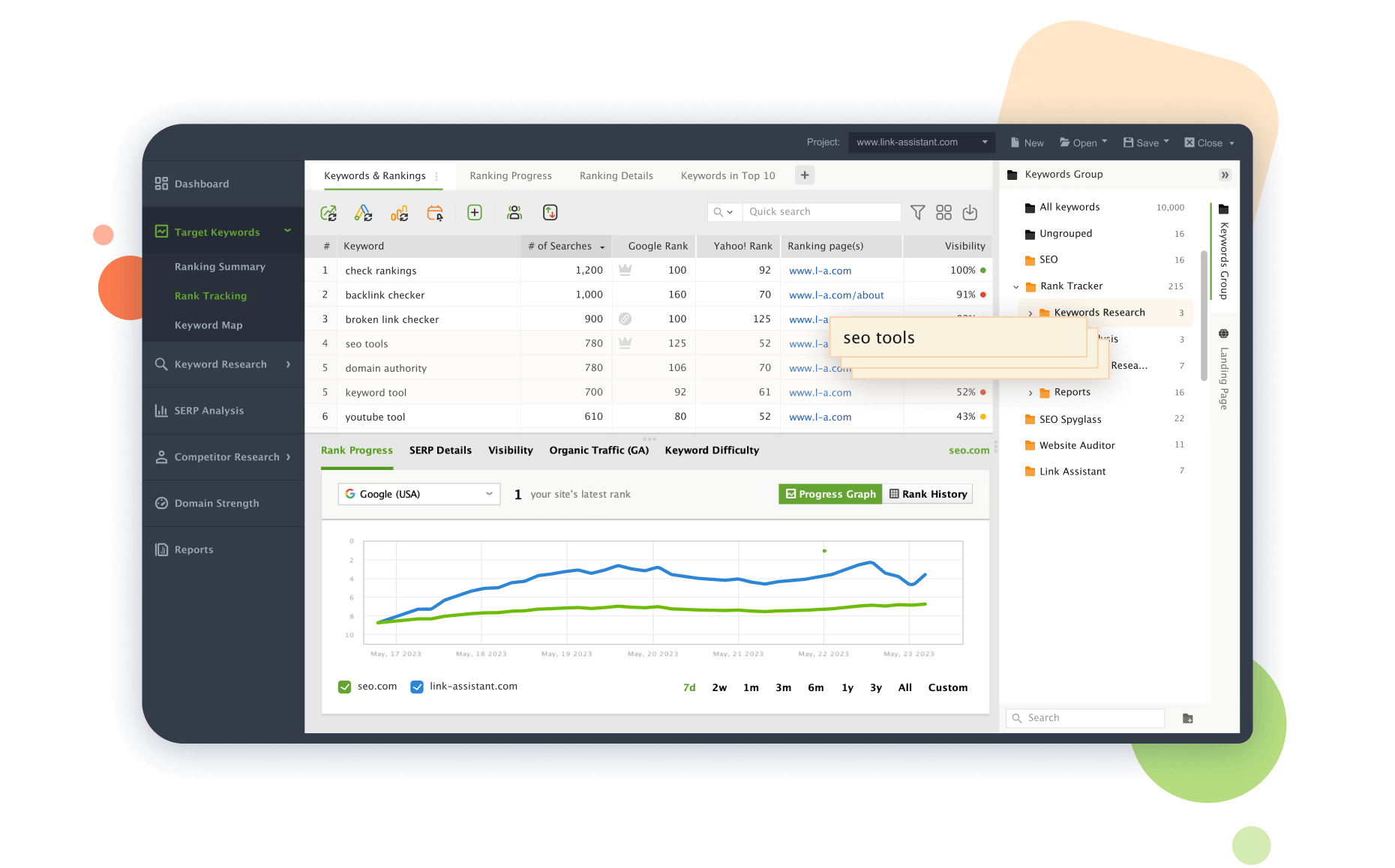Select Rank Tracking submenu item
1395x868 pixels.
pos(211,296)
